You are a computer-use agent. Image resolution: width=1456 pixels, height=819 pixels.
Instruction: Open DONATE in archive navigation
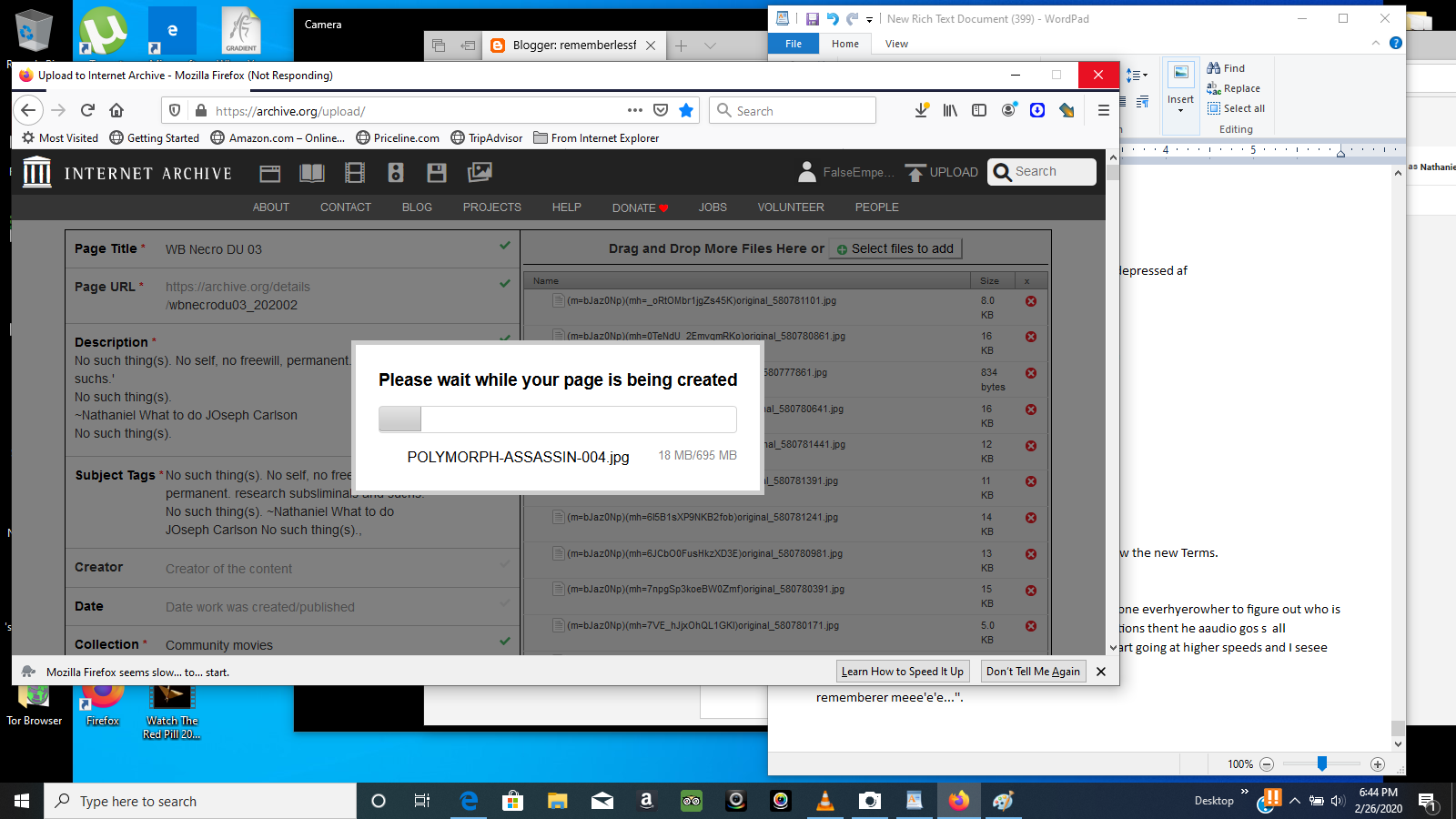click(640, 207)
